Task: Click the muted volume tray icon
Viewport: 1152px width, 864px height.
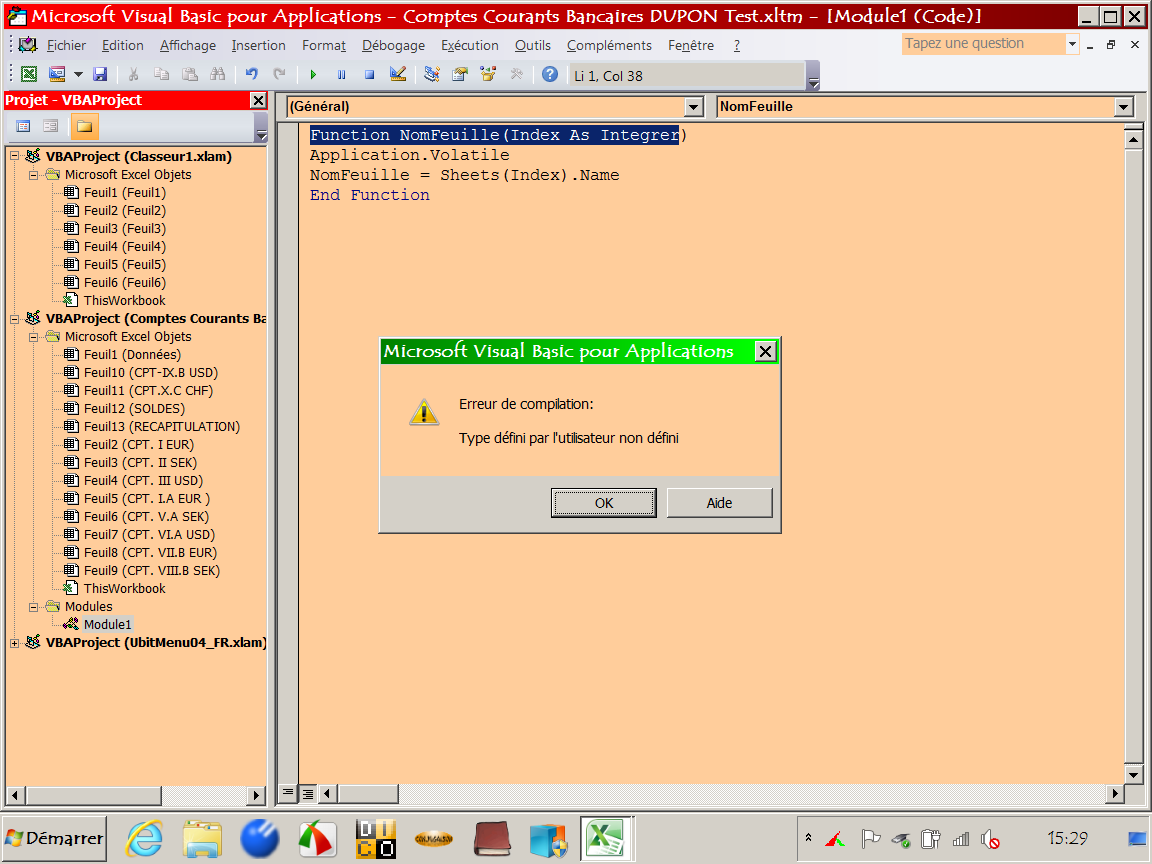Action: (x=990, y=838)
